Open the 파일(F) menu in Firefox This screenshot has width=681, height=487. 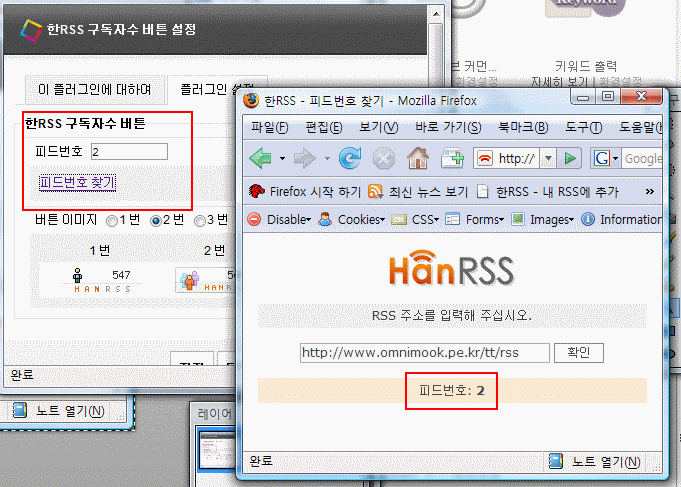270,128
